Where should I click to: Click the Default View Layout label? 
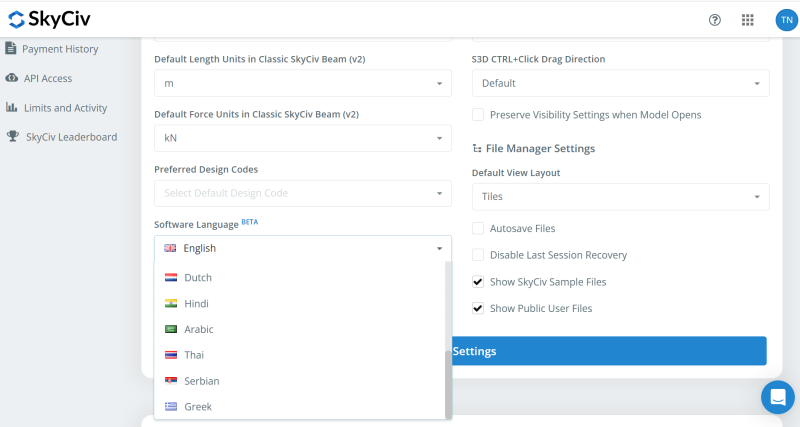tap(516, 173)
